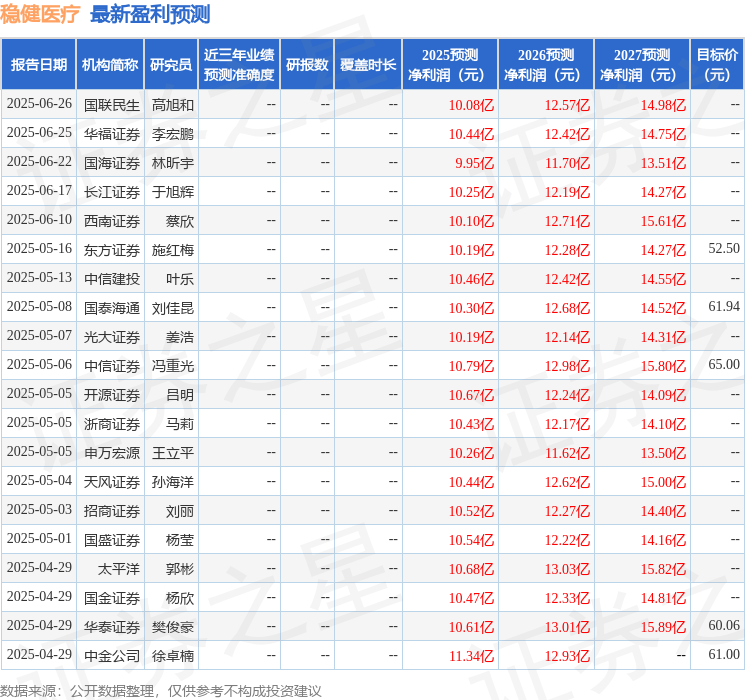Click the target price 65.00
The width and height of the screenshot is (745, 700).
pos(724,364)
